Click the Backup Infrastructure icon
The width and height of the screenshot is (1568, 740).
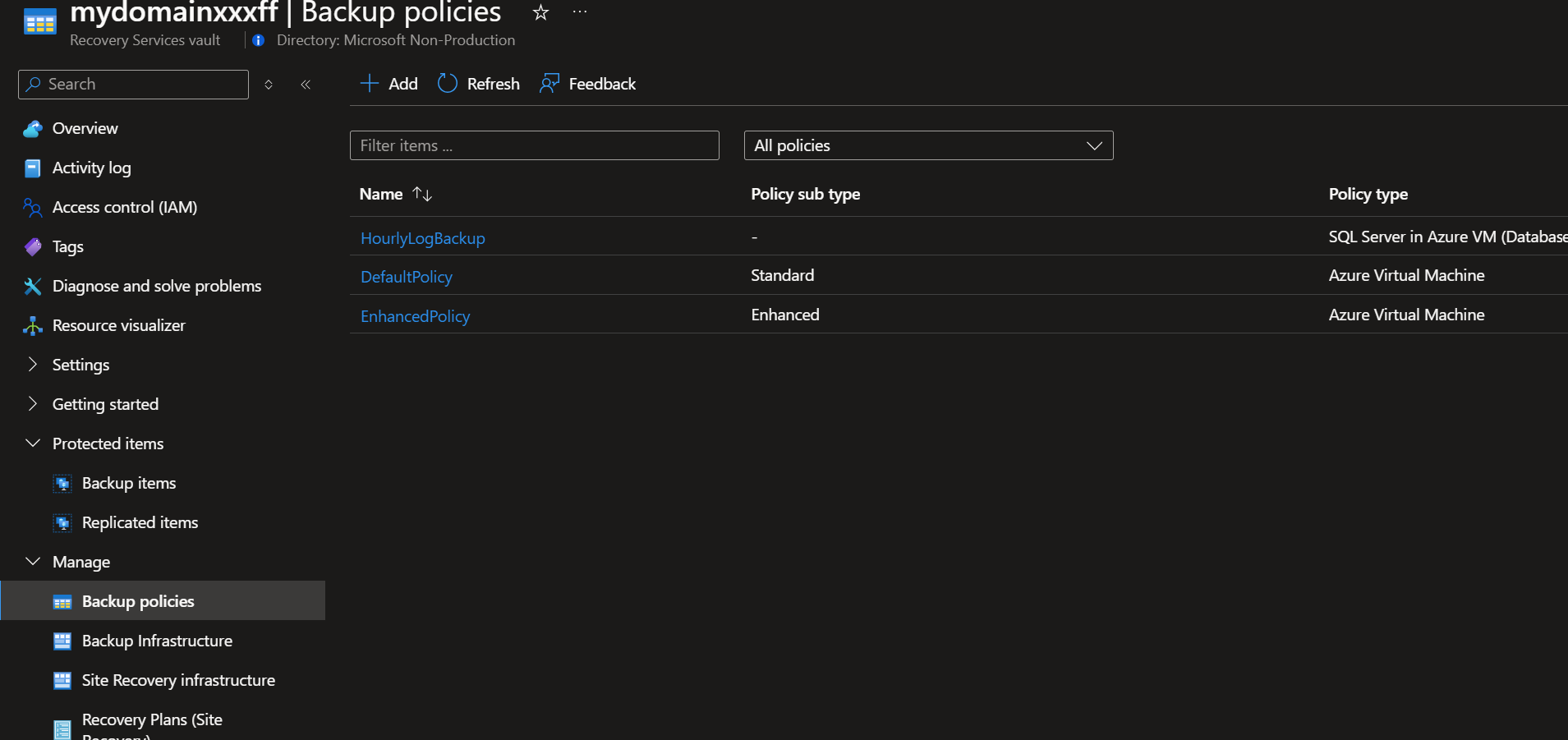point(62,641)
